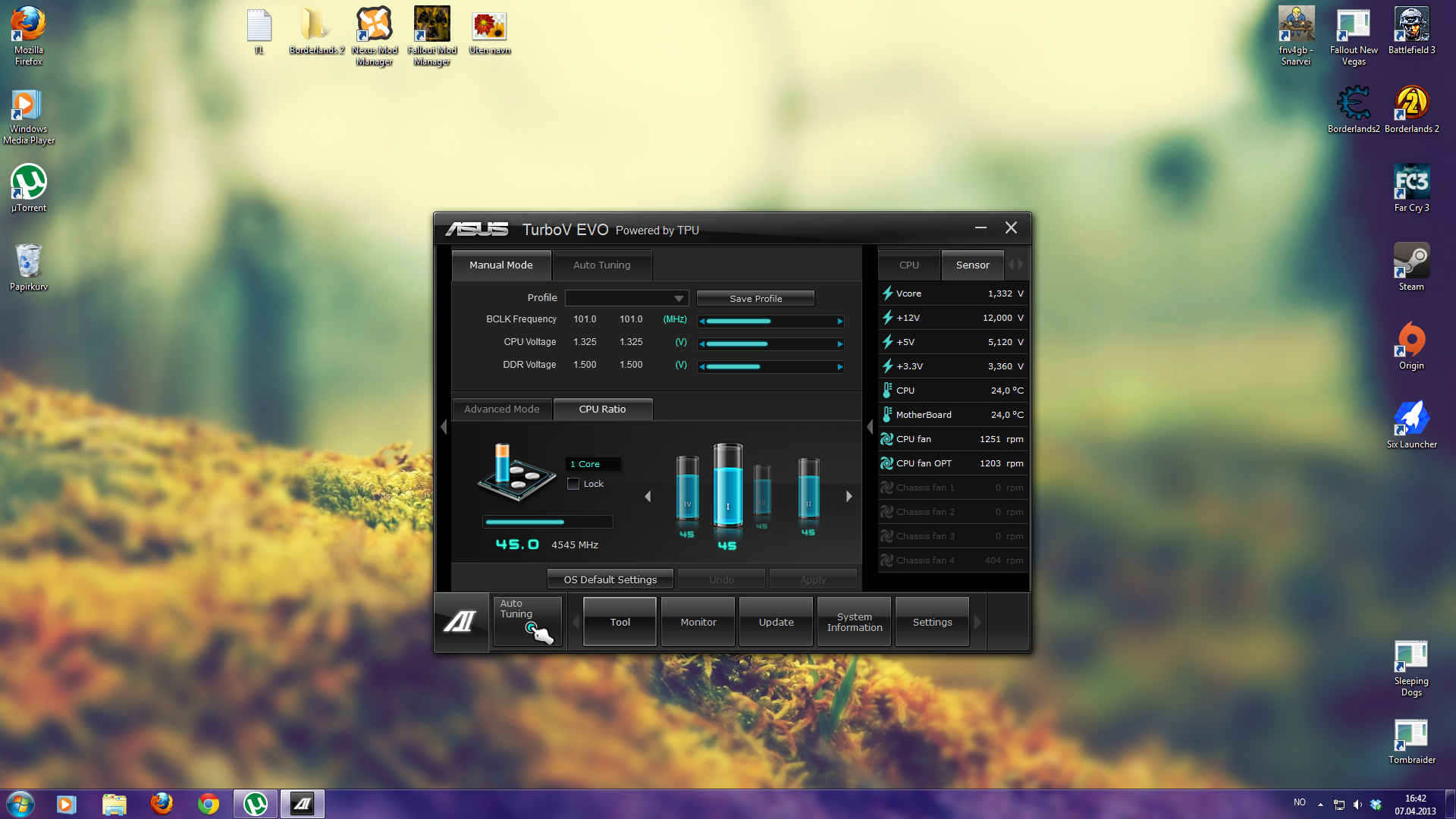The height and width of the screenshot is (819, 1456).
Task: Launch µTorrent desktop shortcut
Action: pyautogui.click(x=29, y=189)
